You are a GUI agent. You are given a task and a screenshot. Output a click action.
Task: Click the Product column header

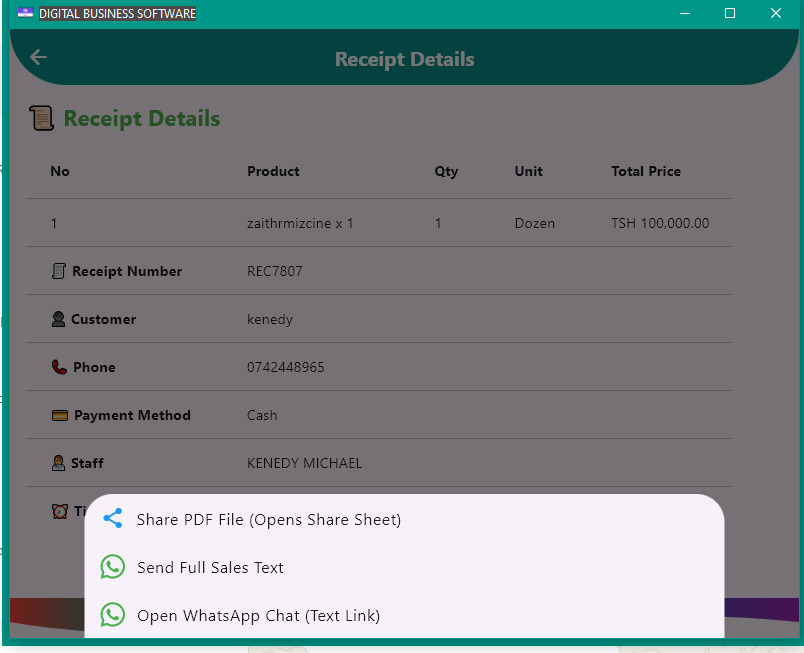pos(273,171)
